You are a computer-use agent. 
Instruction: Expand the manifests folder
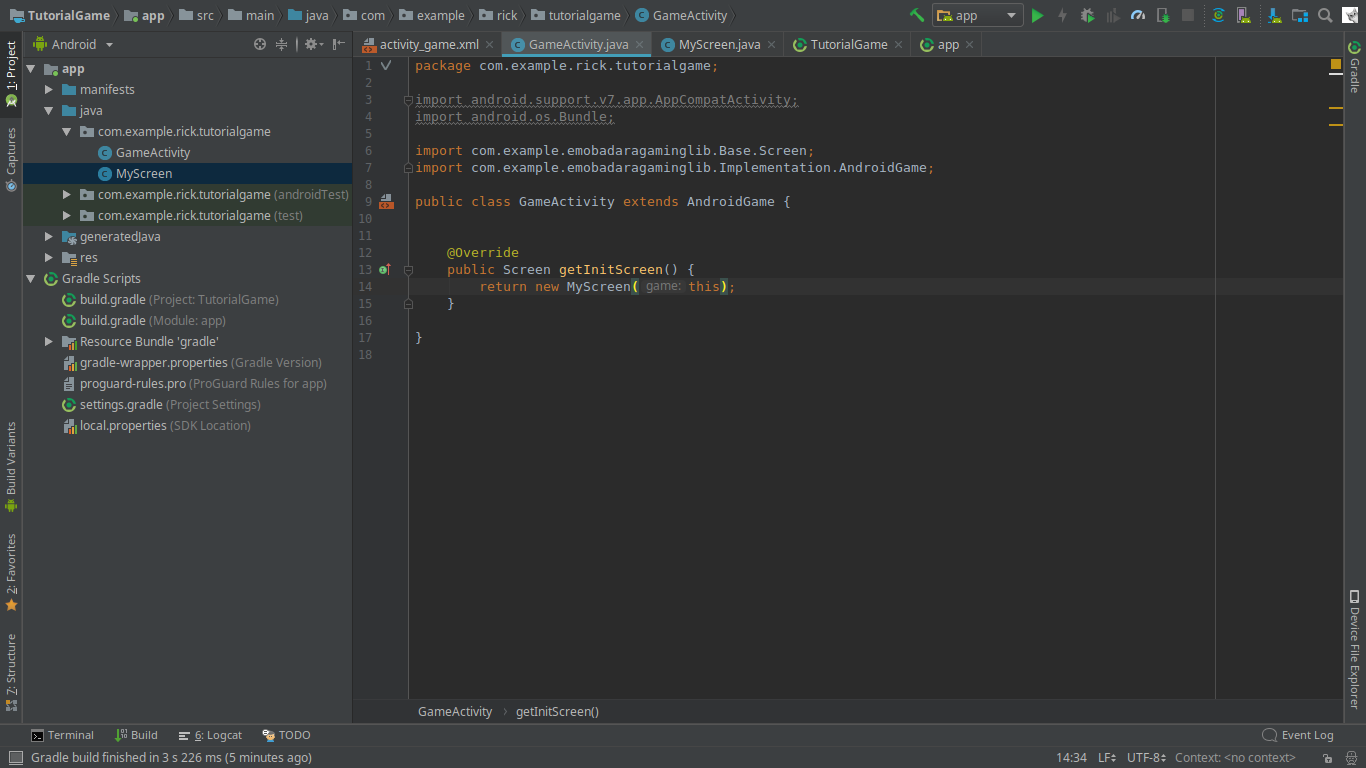tap(49, 90)
